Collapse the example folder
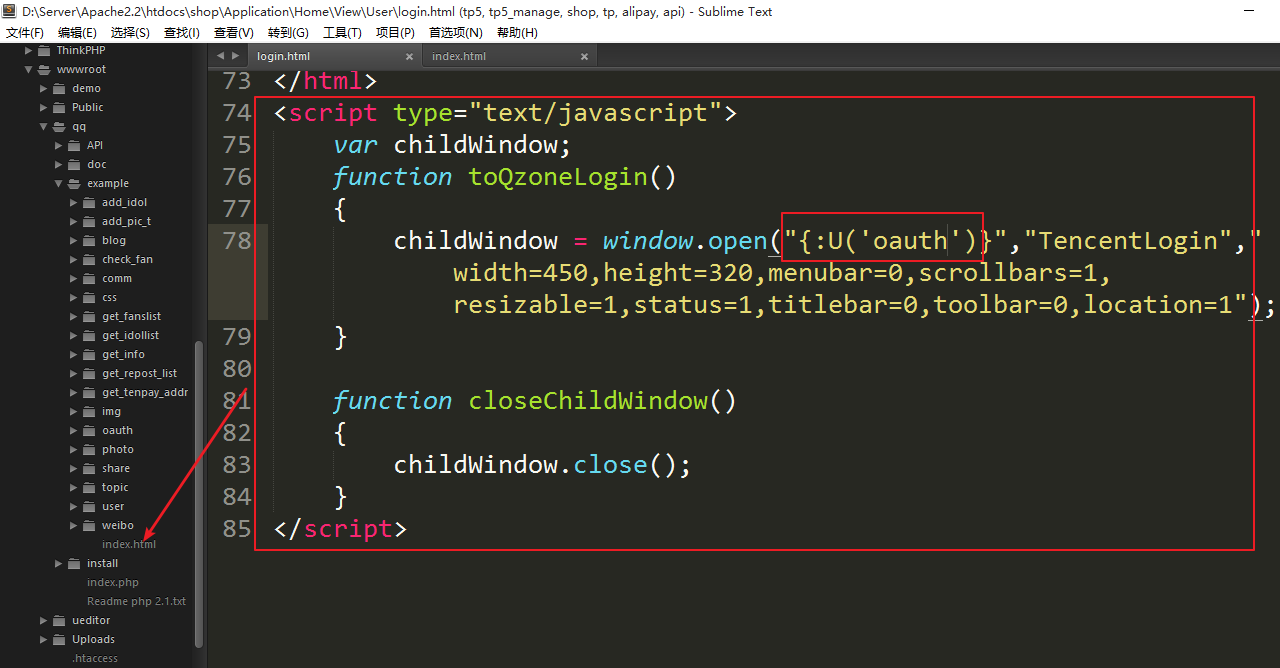1280x668 pixels. pyautogui.click(x=59, y=184)
